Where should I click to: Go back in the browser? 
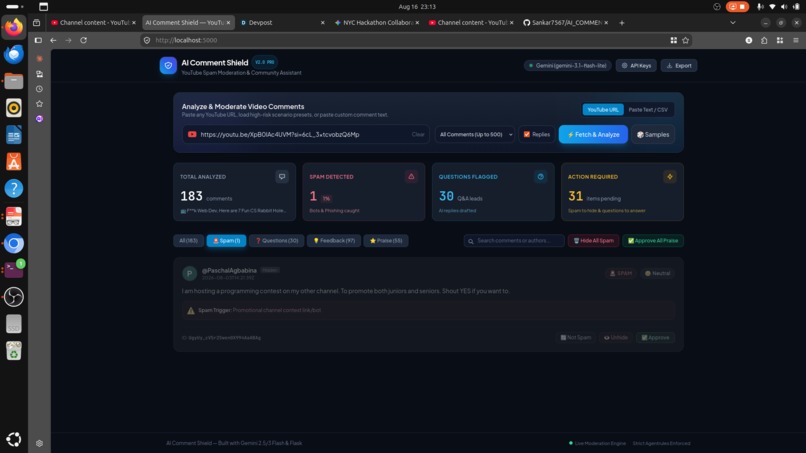coord(53,40)
